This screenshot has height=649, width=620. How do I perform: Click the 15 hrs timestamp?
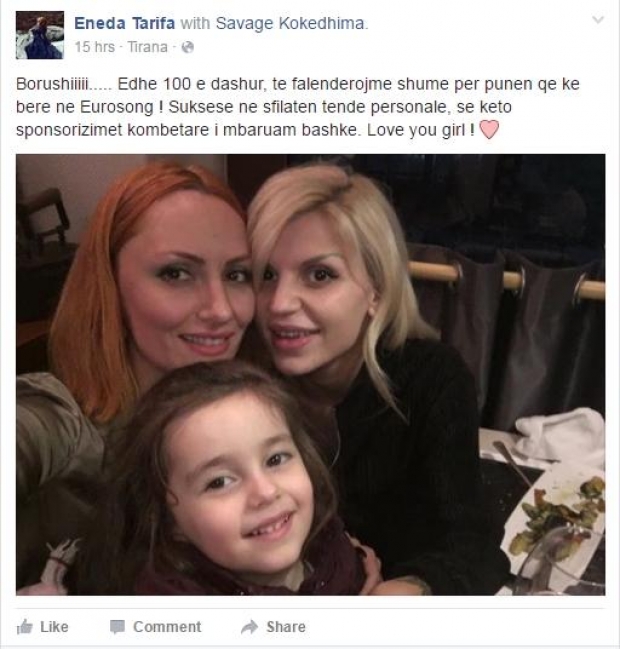[94, 47]
